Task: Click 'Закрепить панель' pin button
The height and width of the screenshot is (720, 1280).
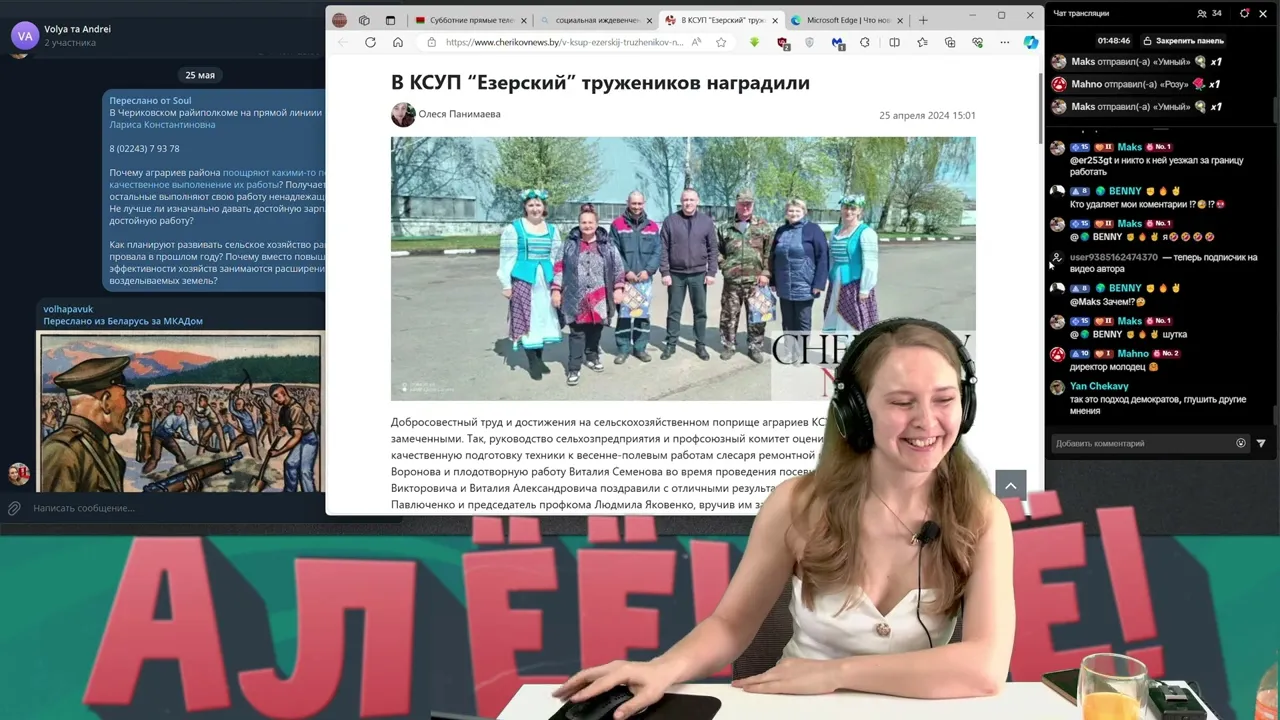Action: coord(1183,41)
